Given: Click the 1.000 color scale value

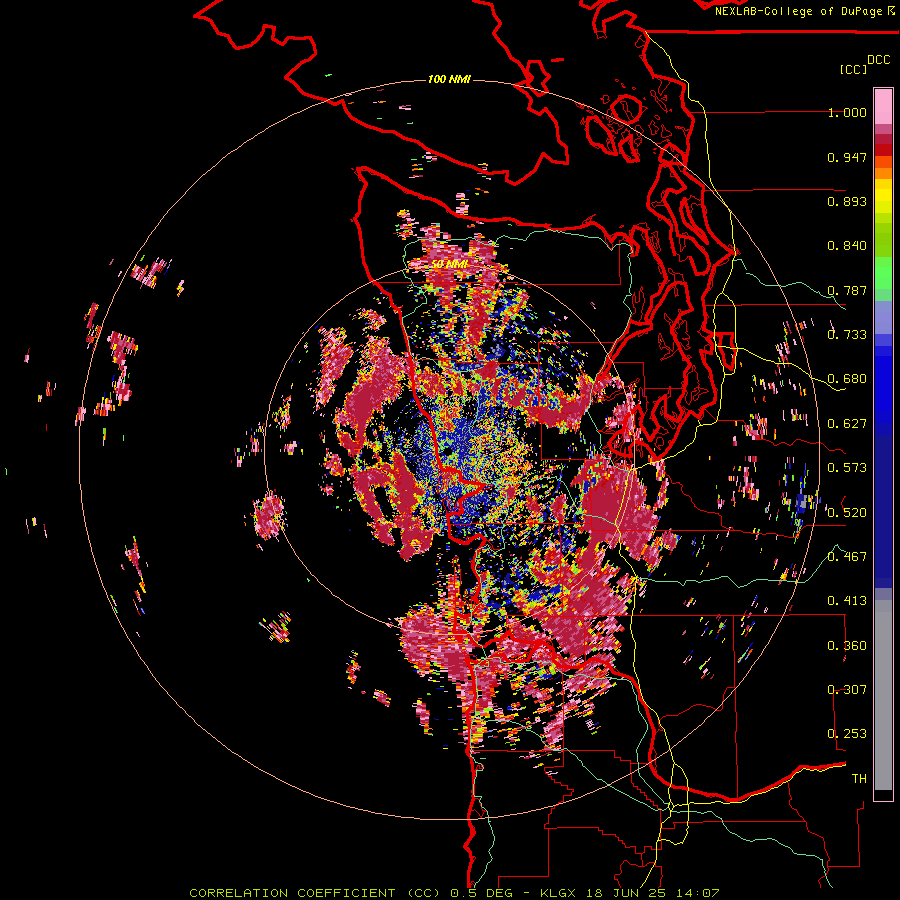Looking at the screenshot, I should click(x=847, y=112).
